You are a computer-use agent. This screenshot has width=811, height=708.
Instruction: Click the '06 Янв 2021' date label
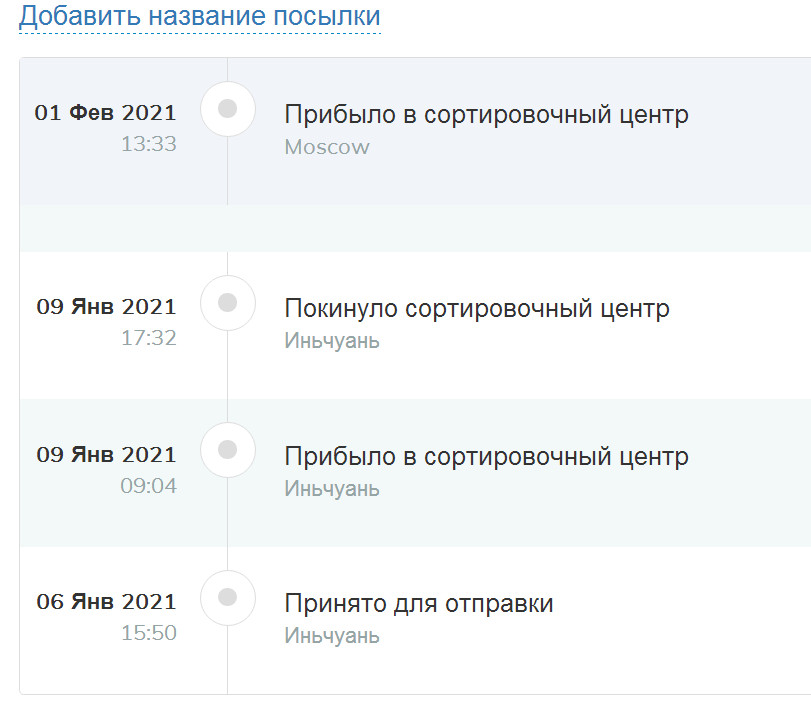(x=106, y=602)
